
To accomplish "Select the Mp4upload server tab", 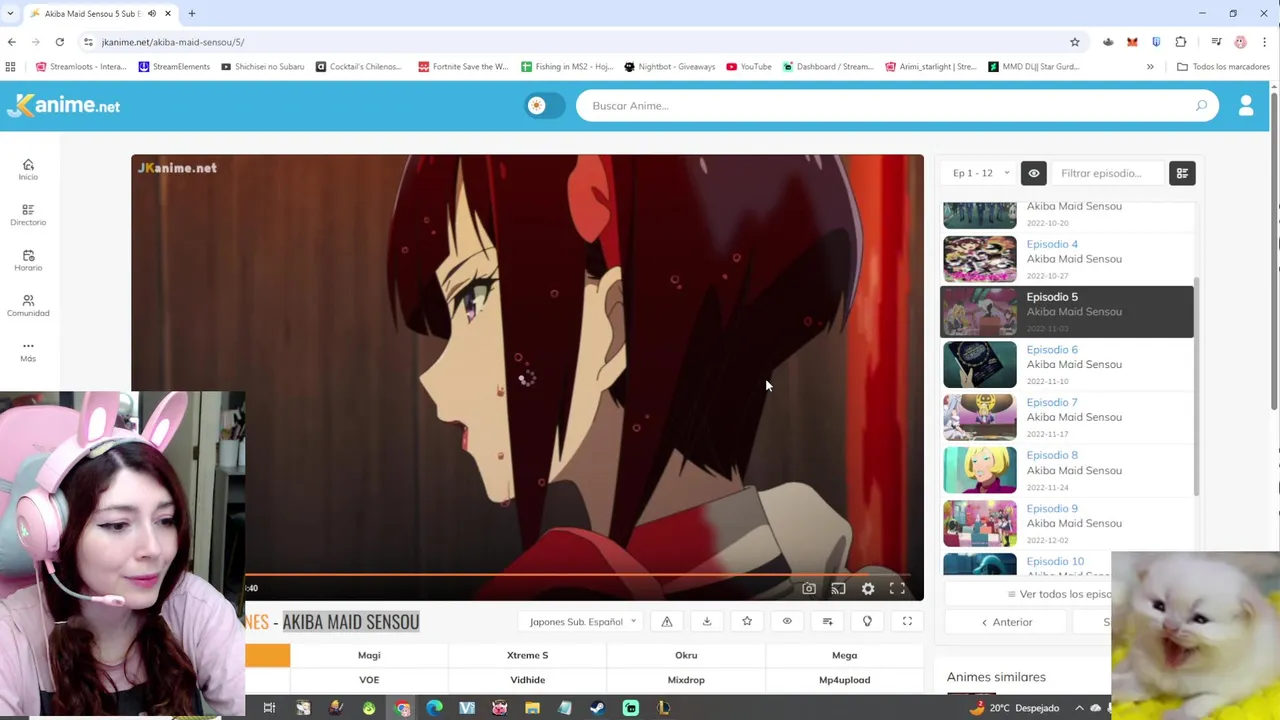I will [844, 680].
